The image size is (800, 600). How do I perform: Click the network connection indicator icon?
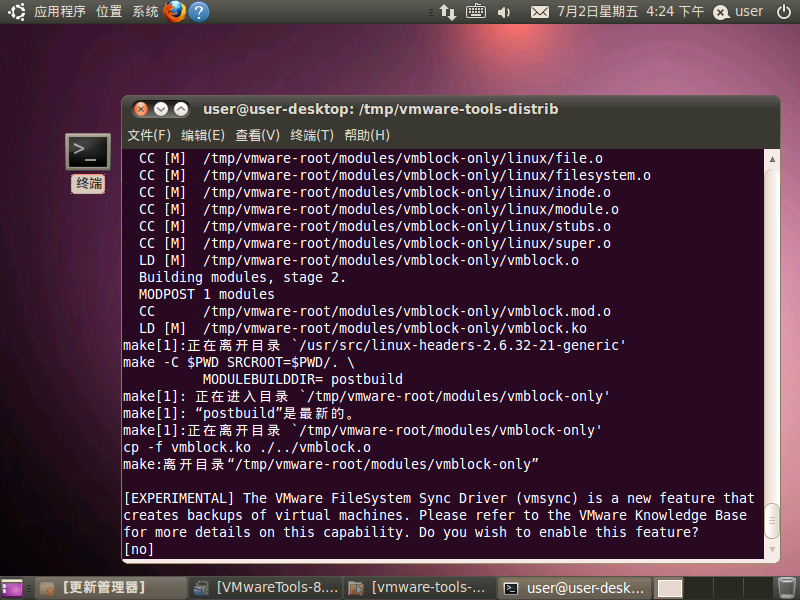(447, 12)
